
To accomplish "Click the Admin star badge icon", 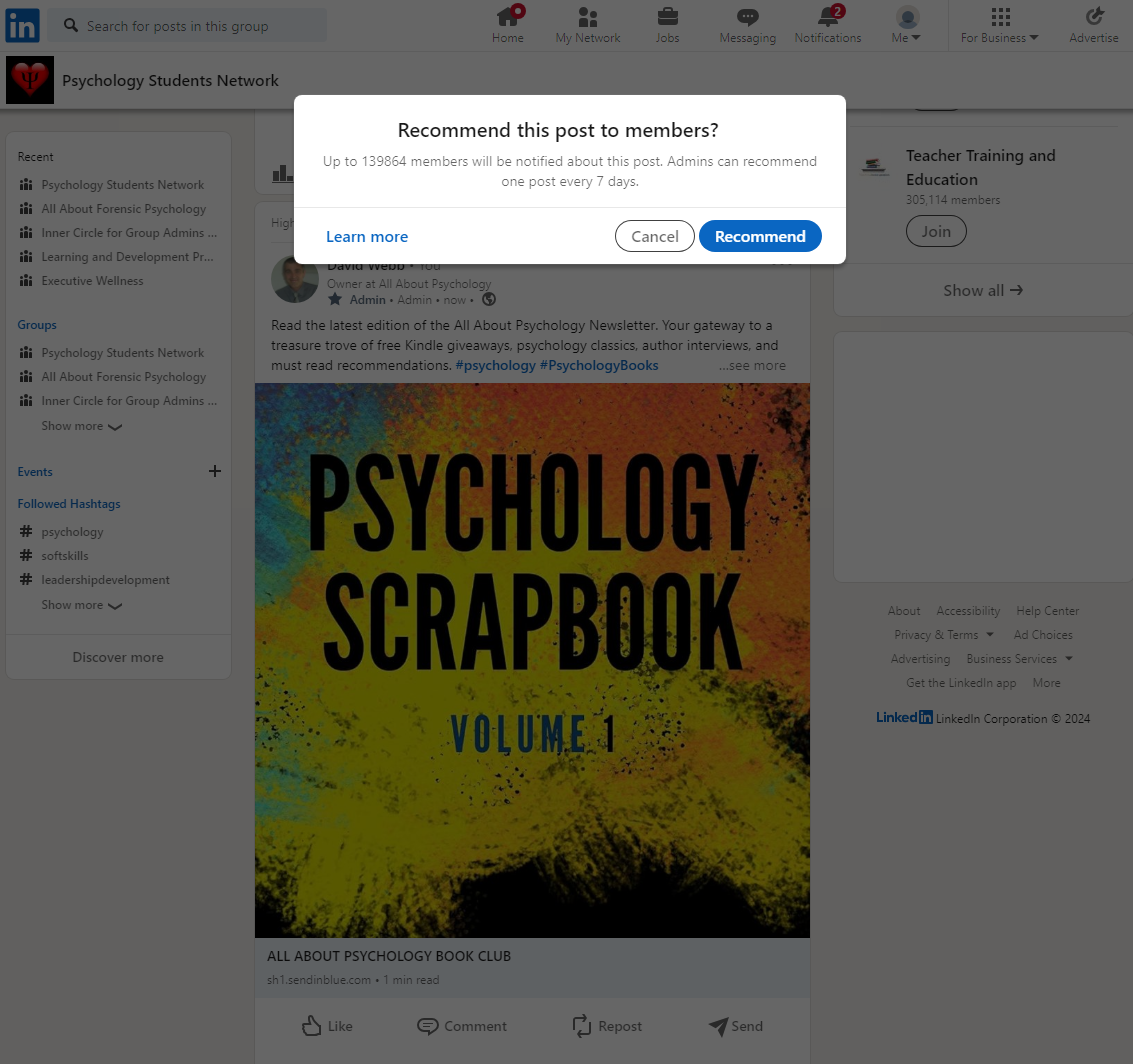I will pos(335,299).
